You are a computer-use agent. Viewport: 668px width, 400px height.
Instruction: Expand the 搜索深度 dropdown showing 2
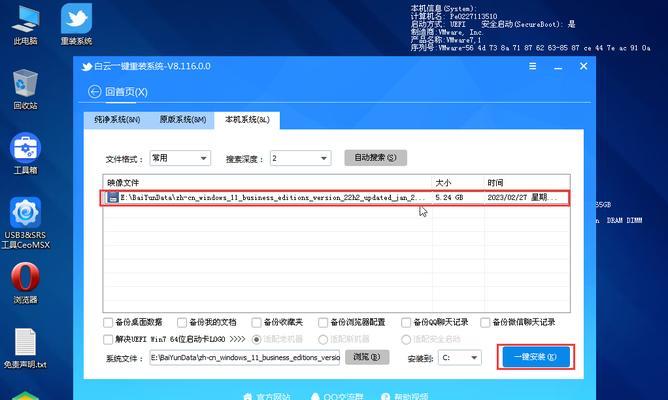pyautogui.click(x=300, y=158)
